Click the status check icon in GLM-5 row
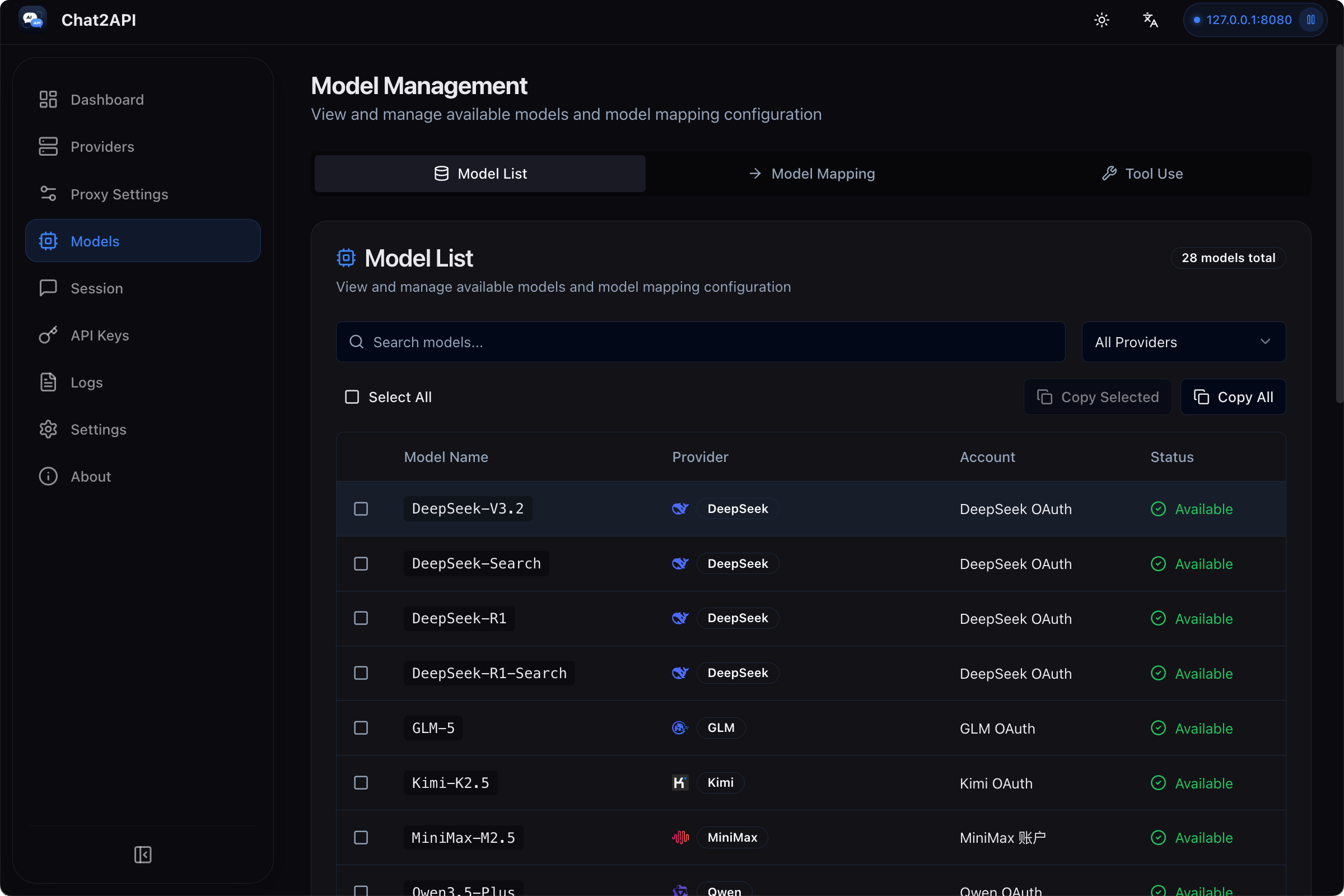Image resolution: width=1344 pixels, height=896 pixels. [x=1158, y=728]
